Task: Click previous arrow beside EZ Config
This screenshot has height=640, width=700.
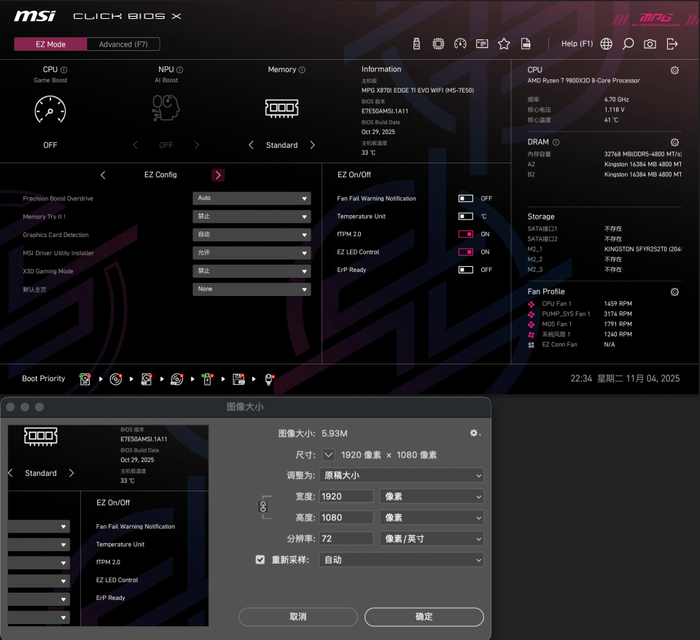Action: coord(103,175)
